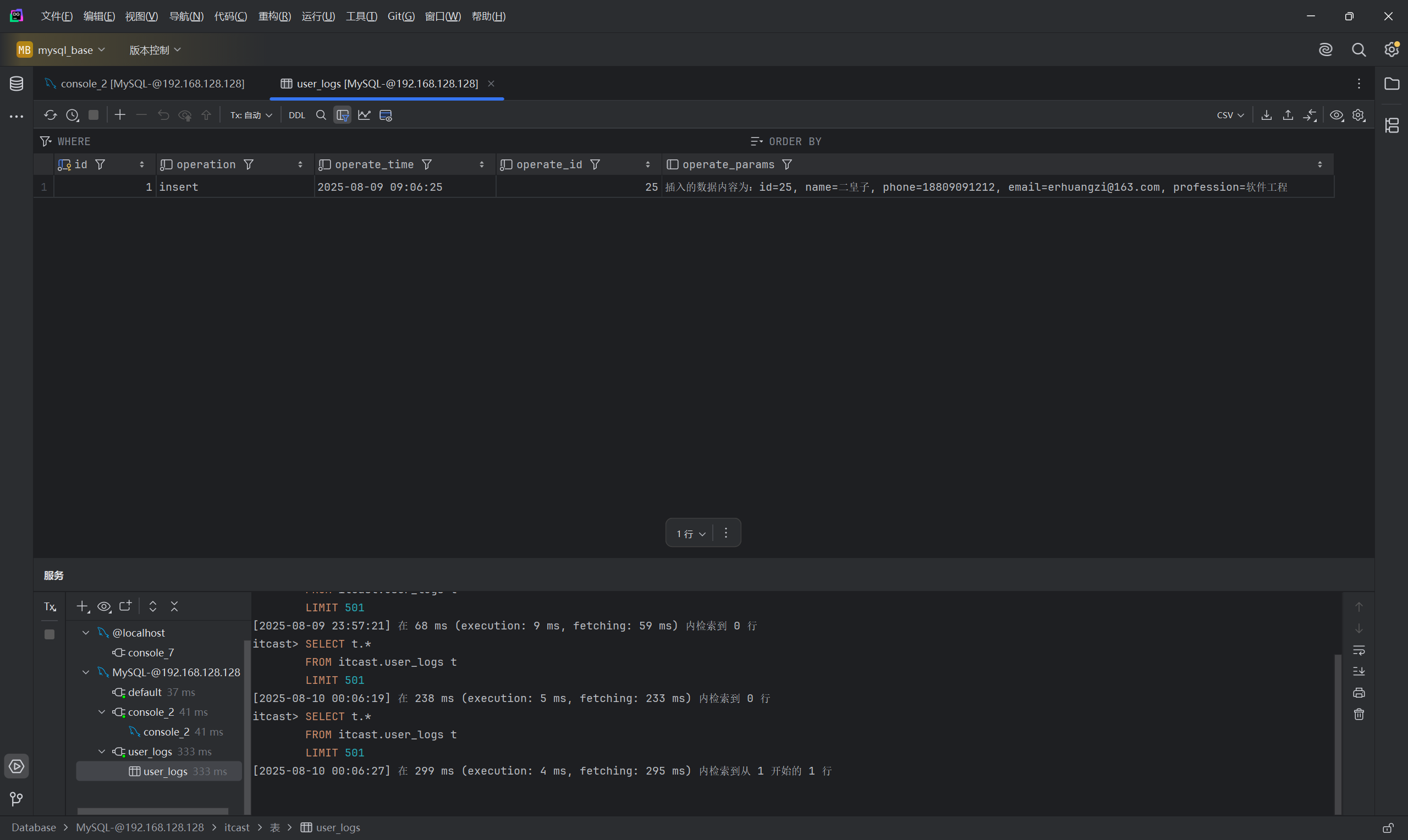
Task: Click the DDL button
Action: (296, 115)
